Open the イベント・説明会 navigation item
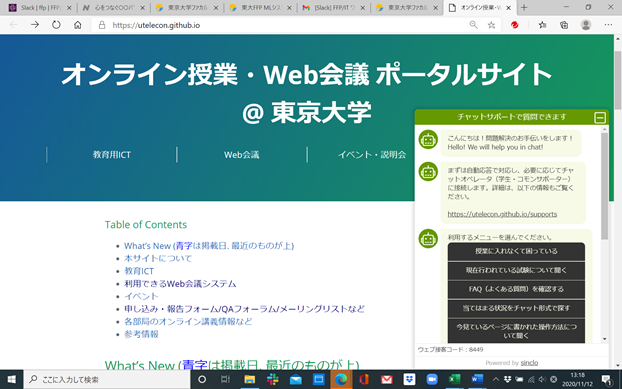622x389 pixels. click(372, 155)
